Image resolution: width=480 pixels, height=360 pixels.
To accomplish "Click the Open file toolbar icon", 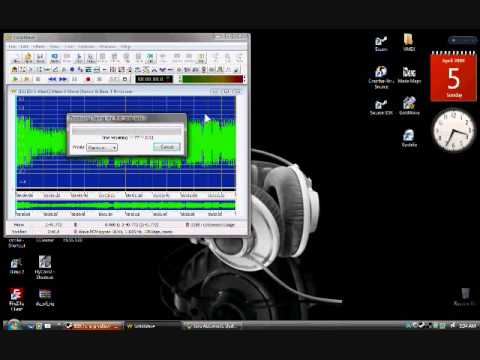I will [x=28, y=58].
